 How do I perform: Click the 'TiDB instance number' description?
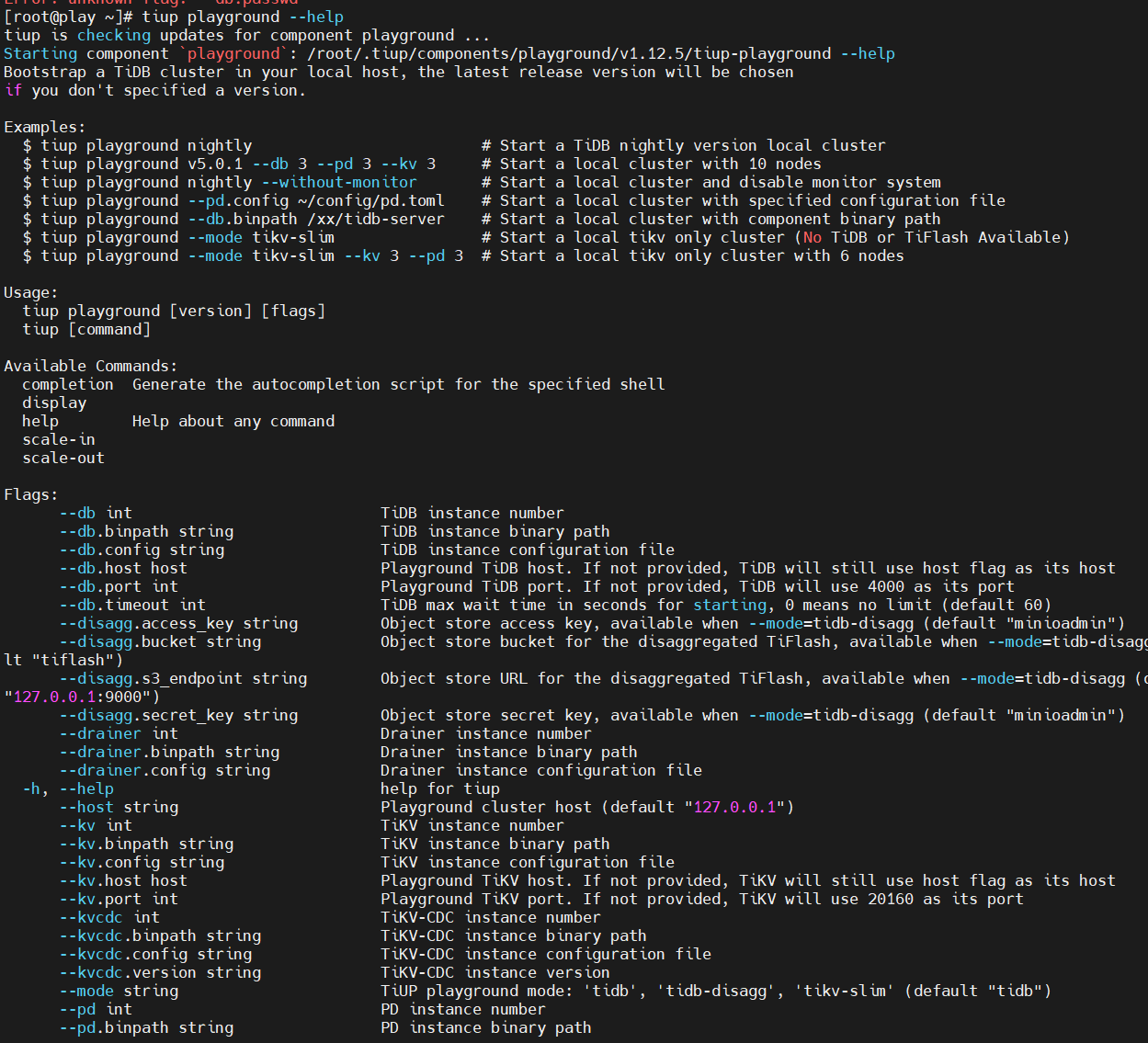(x=472, y=513)
